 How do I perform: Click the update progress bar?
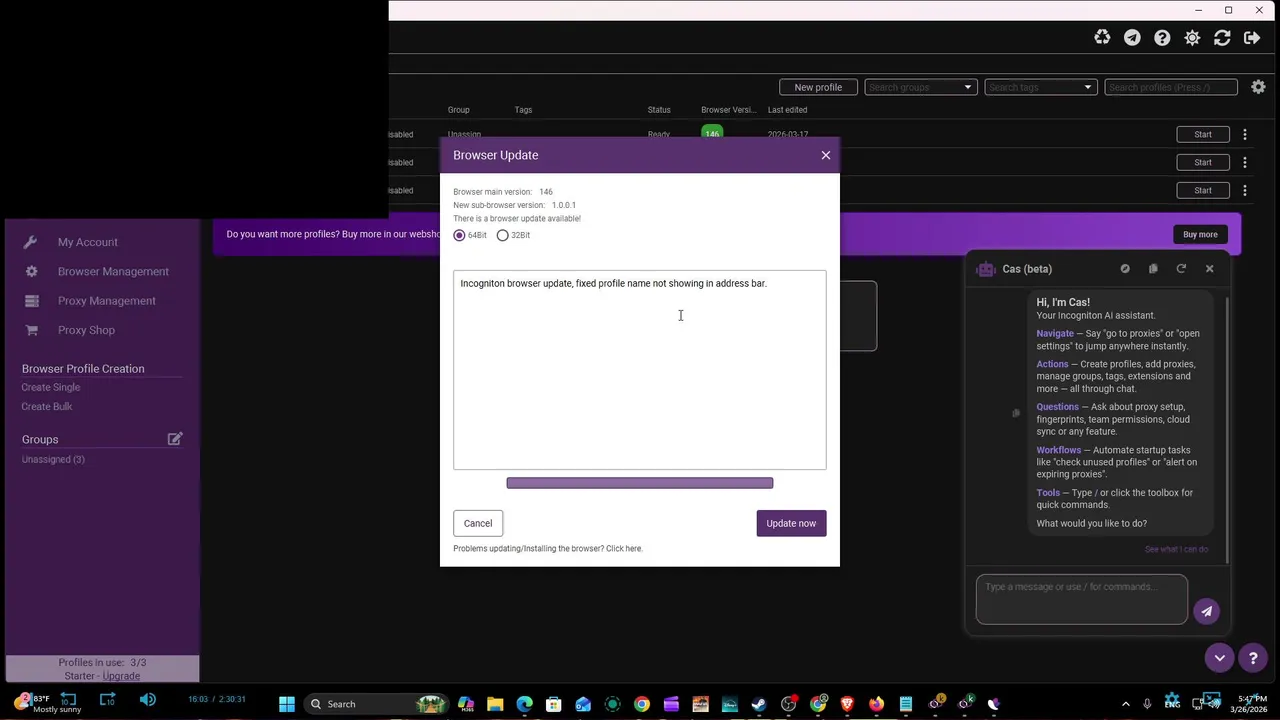[x=640, y=483]
